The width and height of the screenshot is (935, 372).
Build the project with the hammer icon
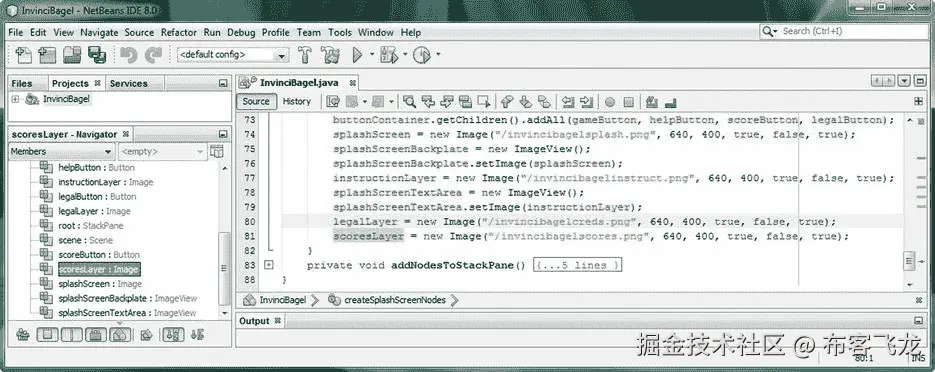coord(305,55)
